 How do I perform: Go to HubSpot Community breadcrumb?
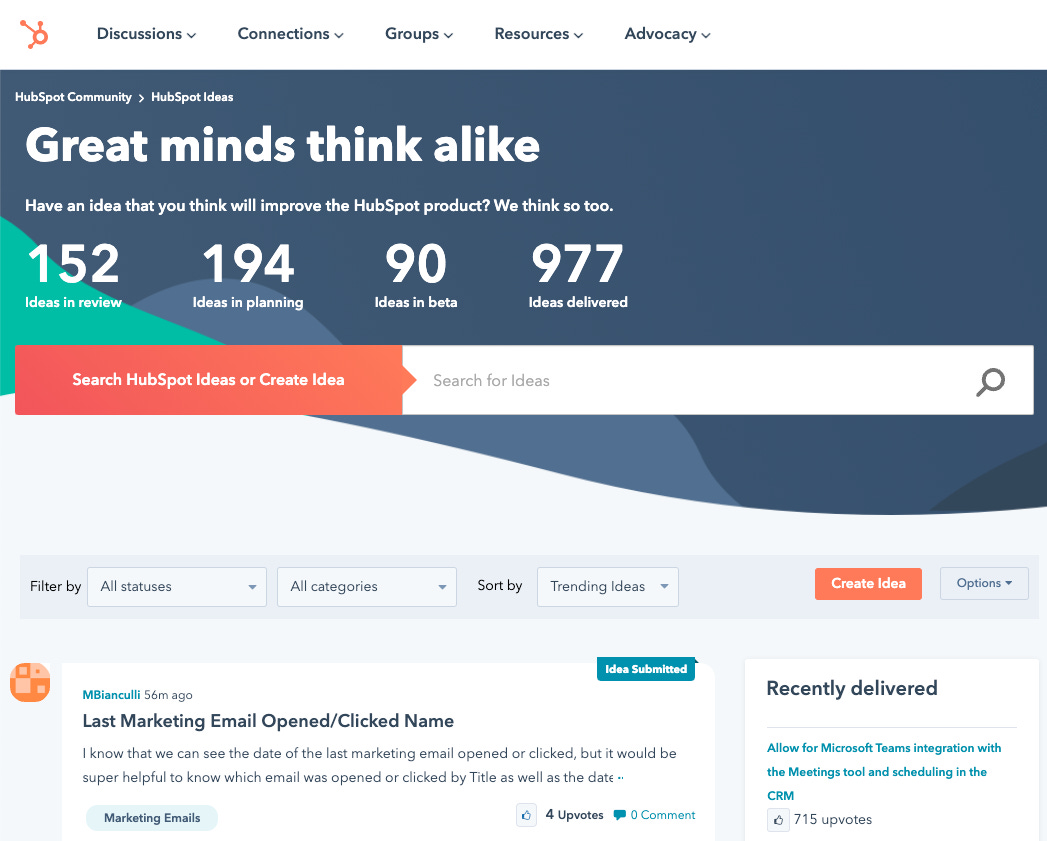[73, 97]
